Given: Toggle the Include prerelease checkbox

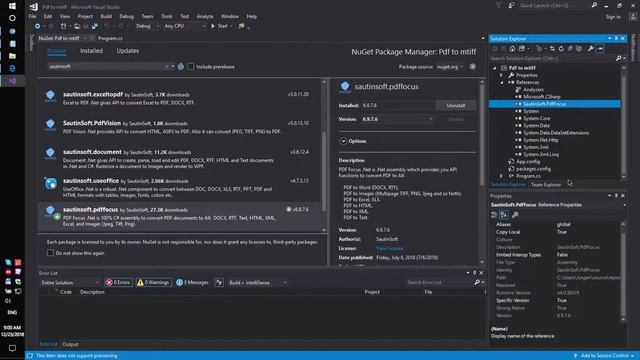Looking at the screenshot, I should coord(191,67).
